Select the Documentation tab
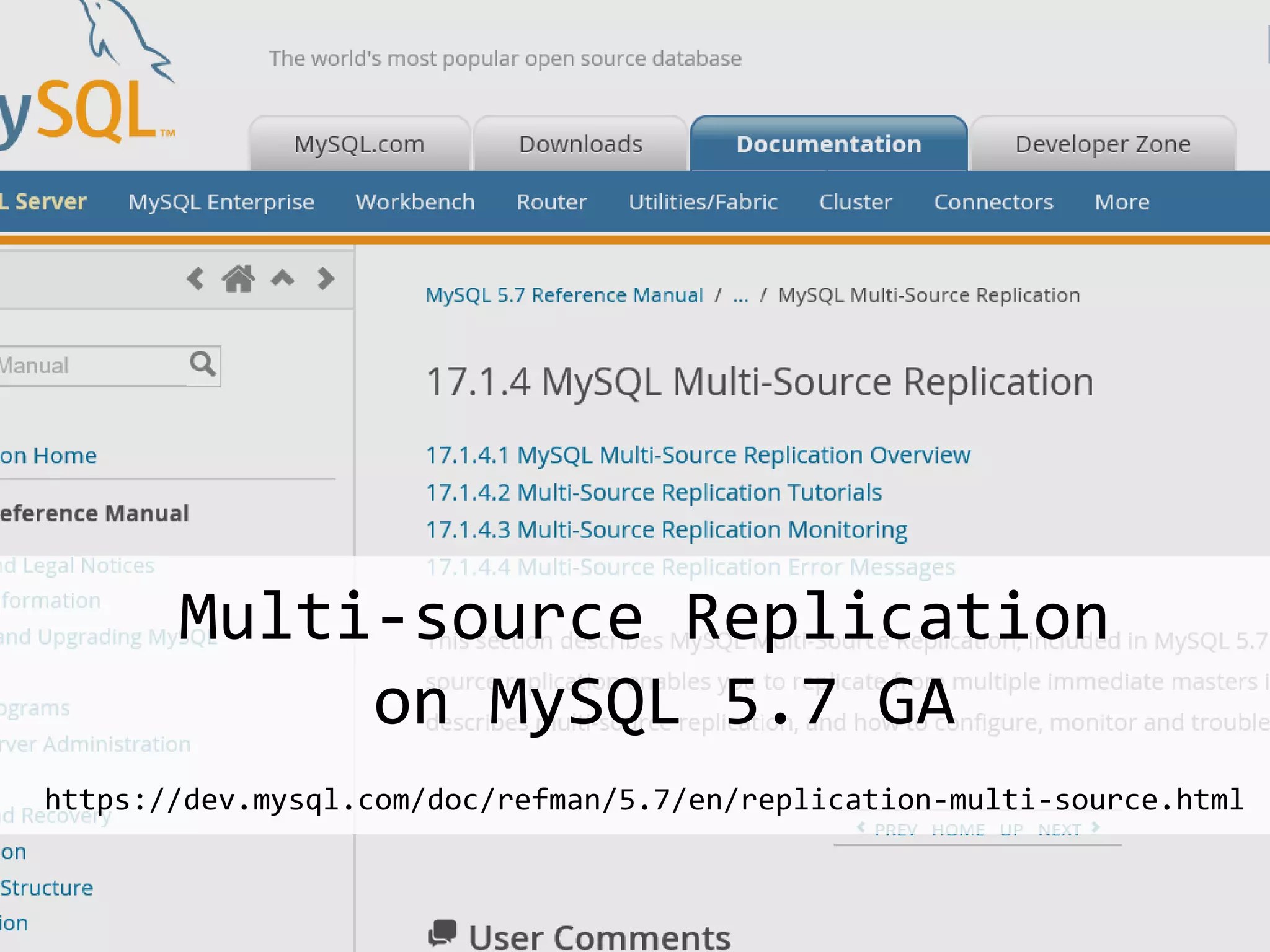The image size is (1270, 952). click(x=829, y=144)
